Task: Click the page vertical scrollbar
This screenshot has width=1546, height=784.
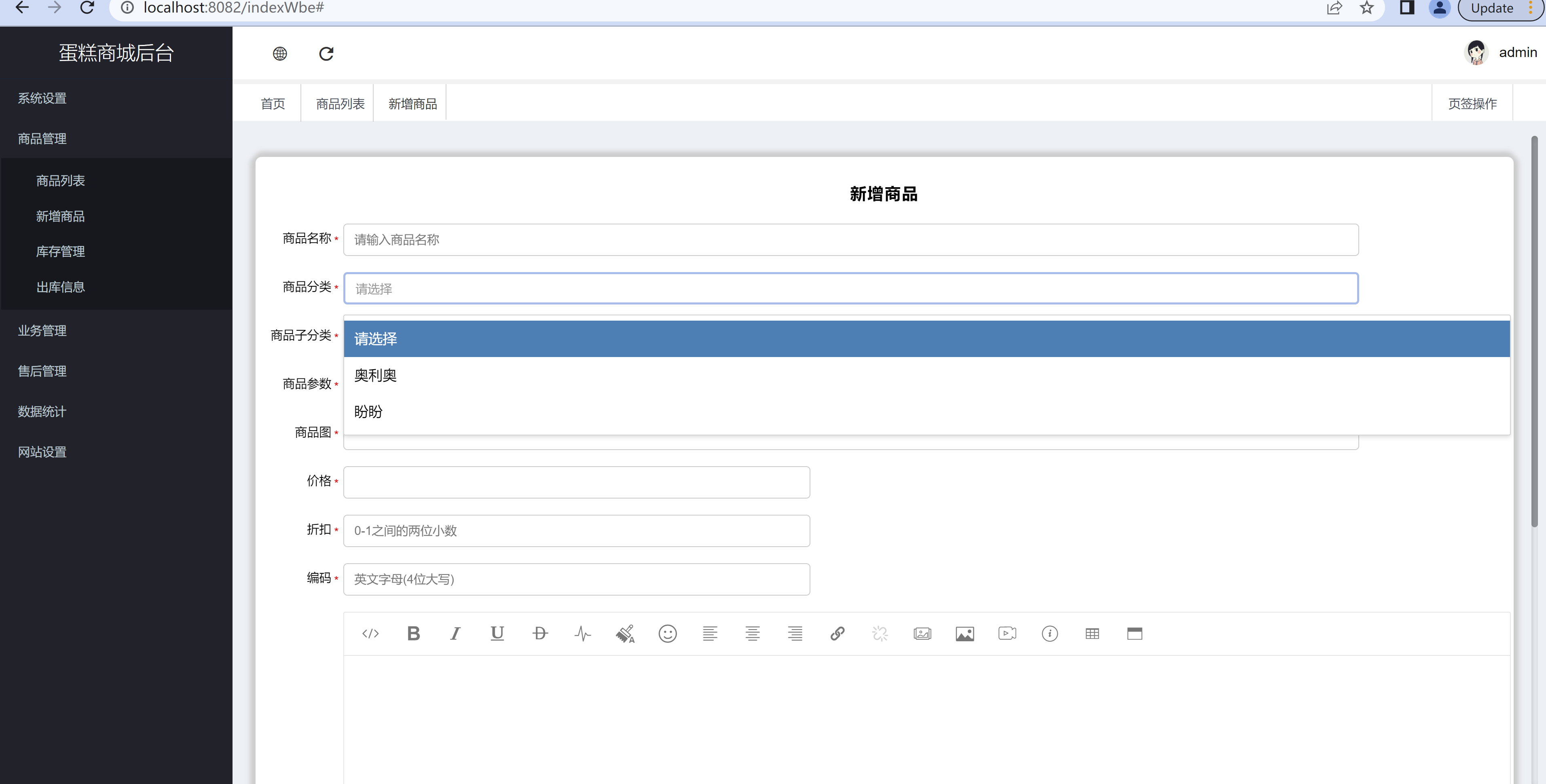Action: (x=1535, y=332)
